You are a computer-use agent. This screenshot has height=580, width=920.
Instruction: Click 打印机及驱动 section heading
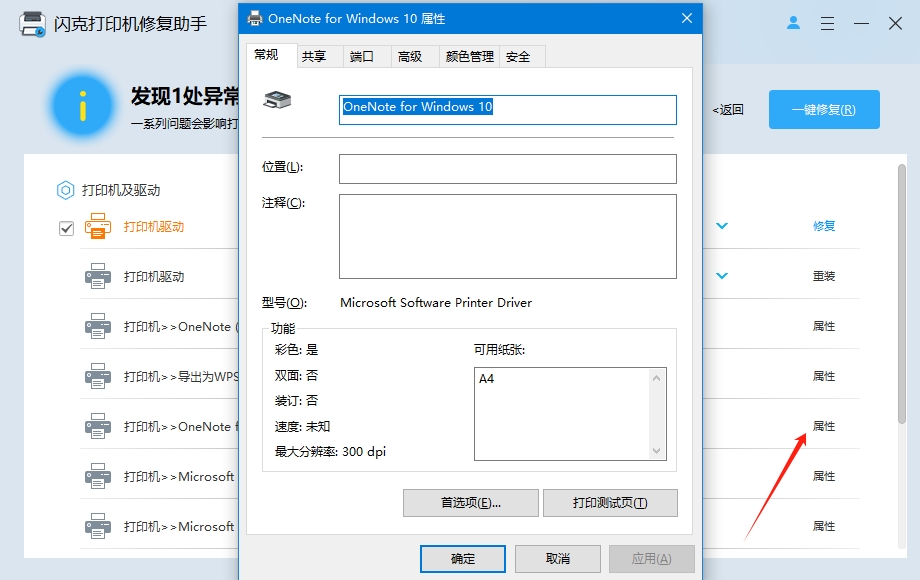point(121,190)
